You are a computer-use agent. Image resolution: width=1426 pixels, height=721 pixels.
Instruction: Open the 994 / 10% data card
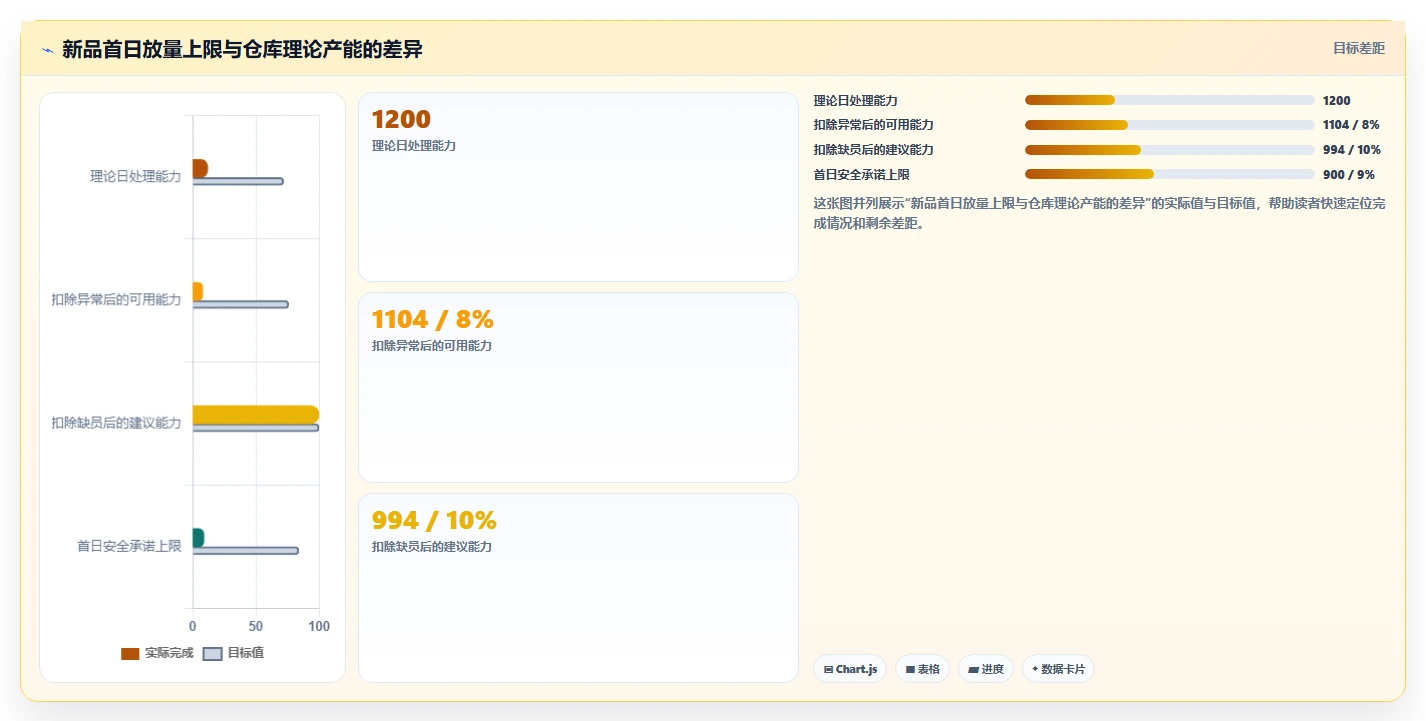click(578, 588)
